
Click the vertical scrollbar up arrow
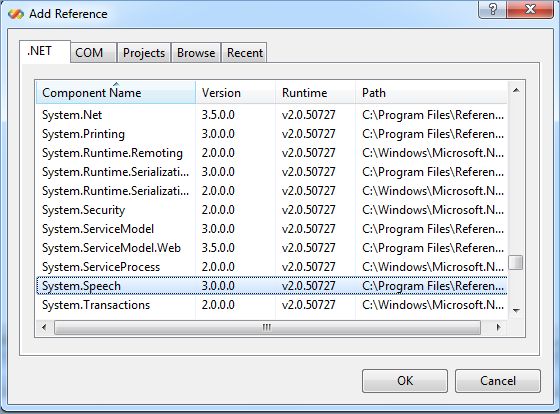click(516, 91)
